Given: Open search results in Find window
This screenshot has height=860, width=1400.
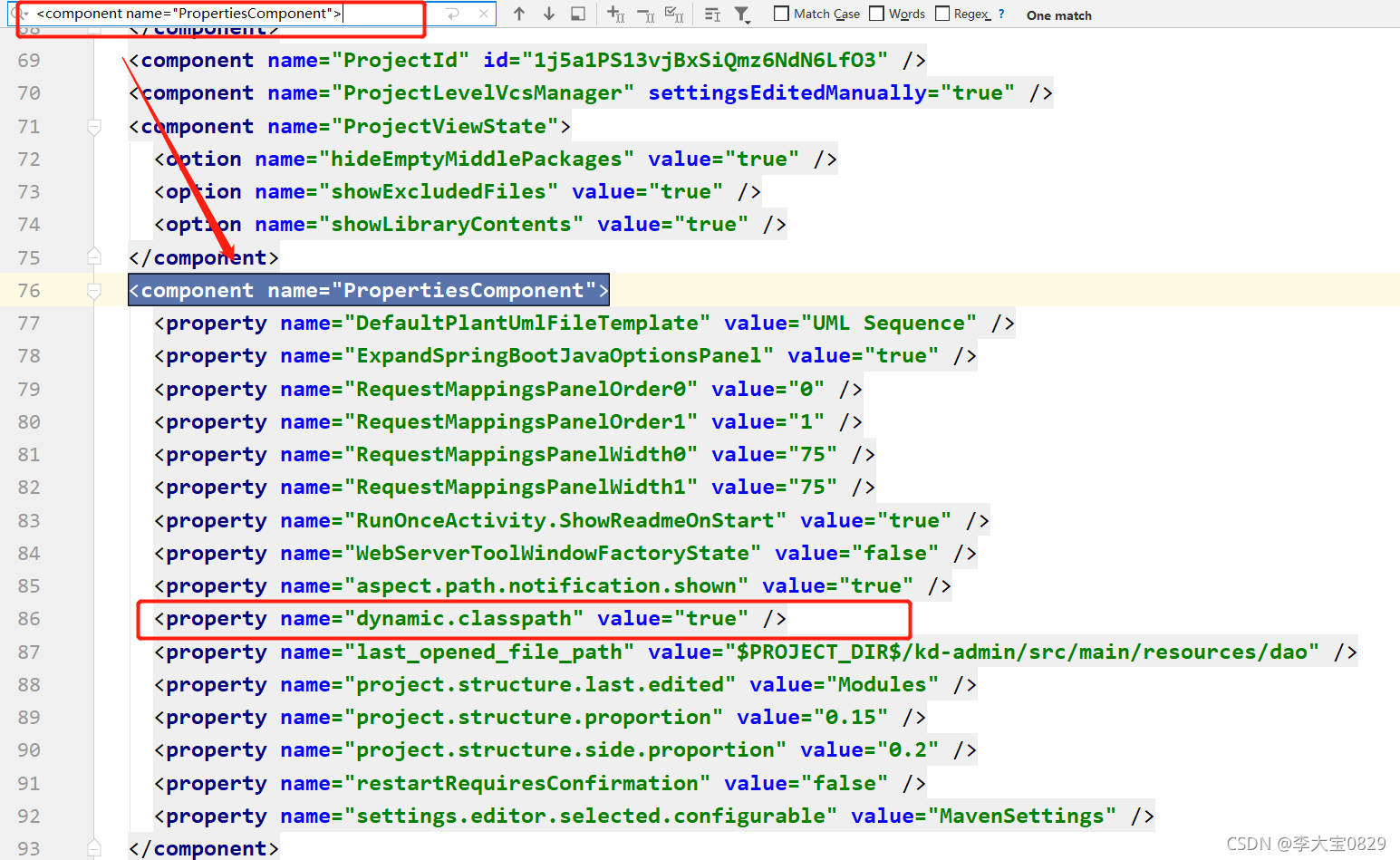Looking at the screenshot, I should 579,14.
